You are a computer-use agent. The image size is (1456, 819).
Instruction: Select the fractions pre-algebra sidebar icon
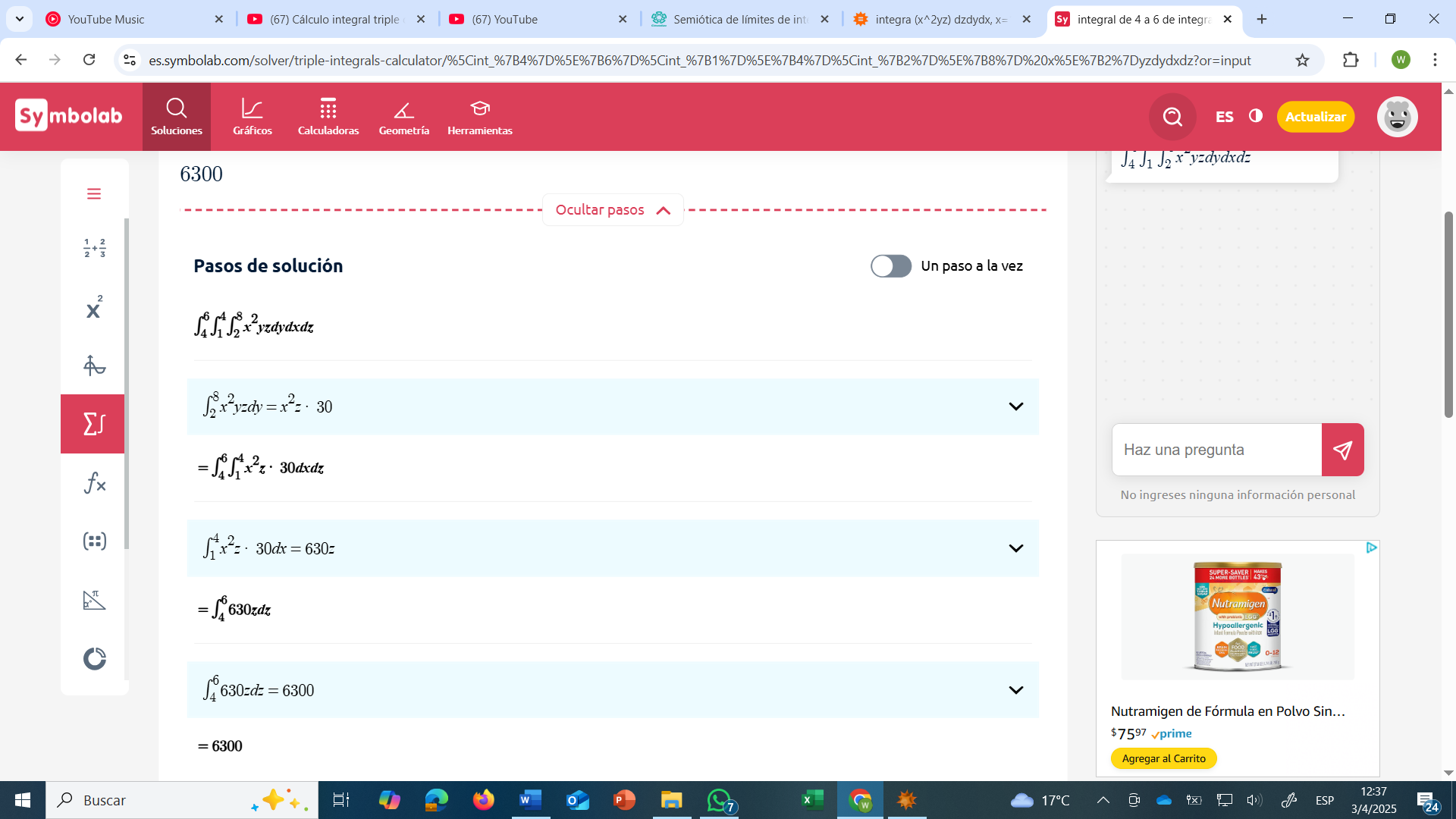[94, 248]
